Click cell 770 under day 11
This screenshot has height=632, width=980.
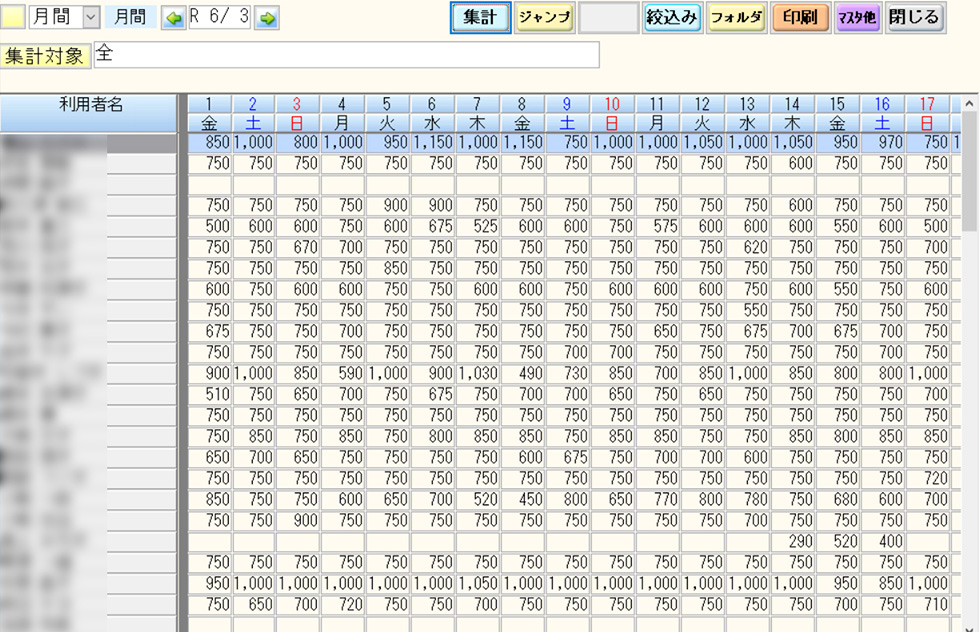click(658, 499)
